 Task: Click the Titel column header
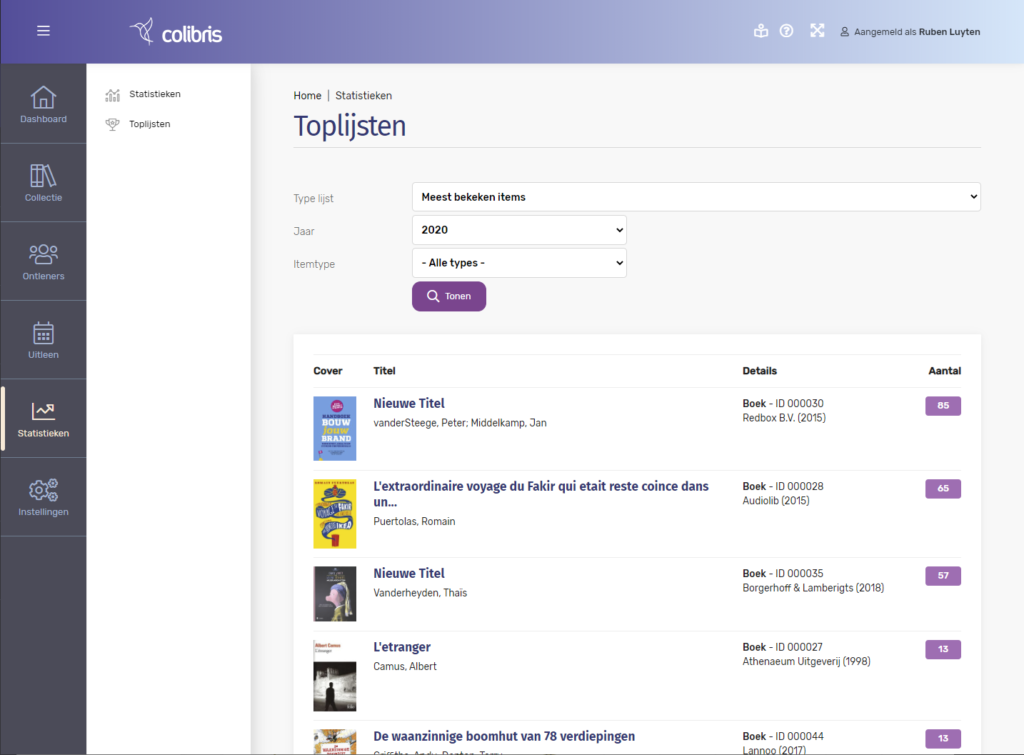tap(384, 371)
